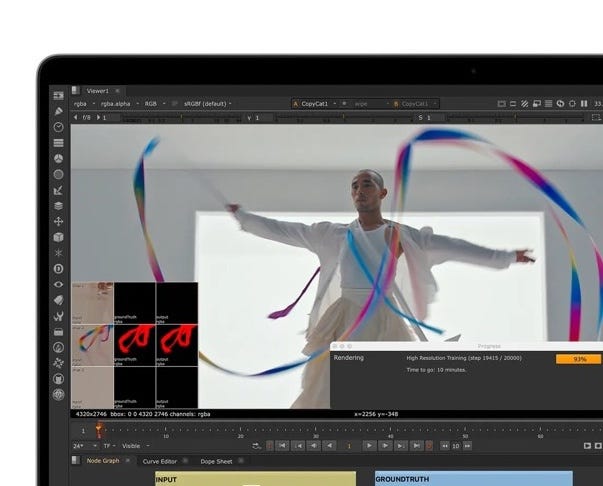The image size is (603, 486).
Task: Open the Visible frame range dropdown
Action: coord(136,446)
